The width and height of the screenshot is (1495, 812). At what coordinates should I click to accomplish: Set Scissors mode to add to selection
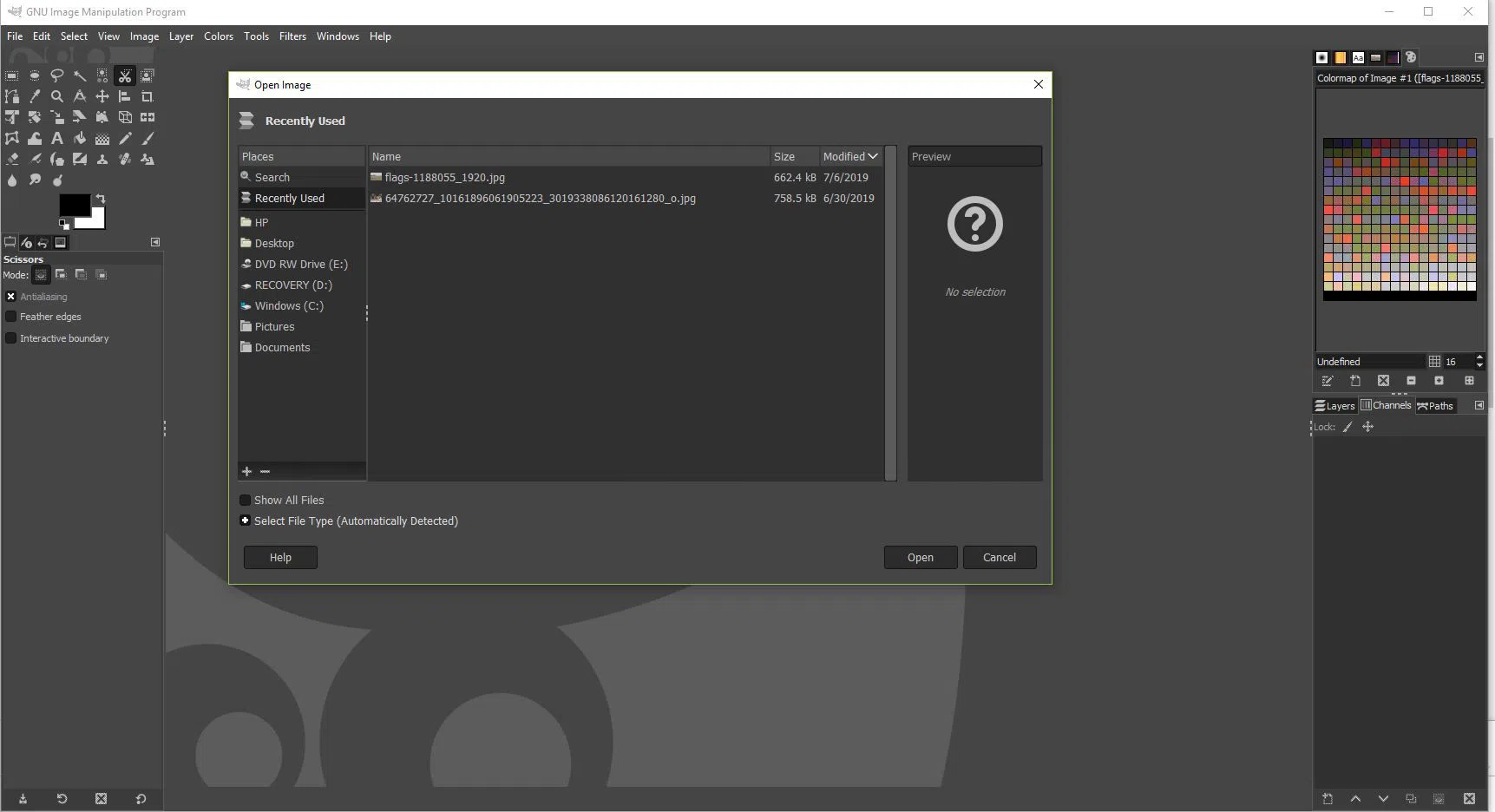[61, 275]
